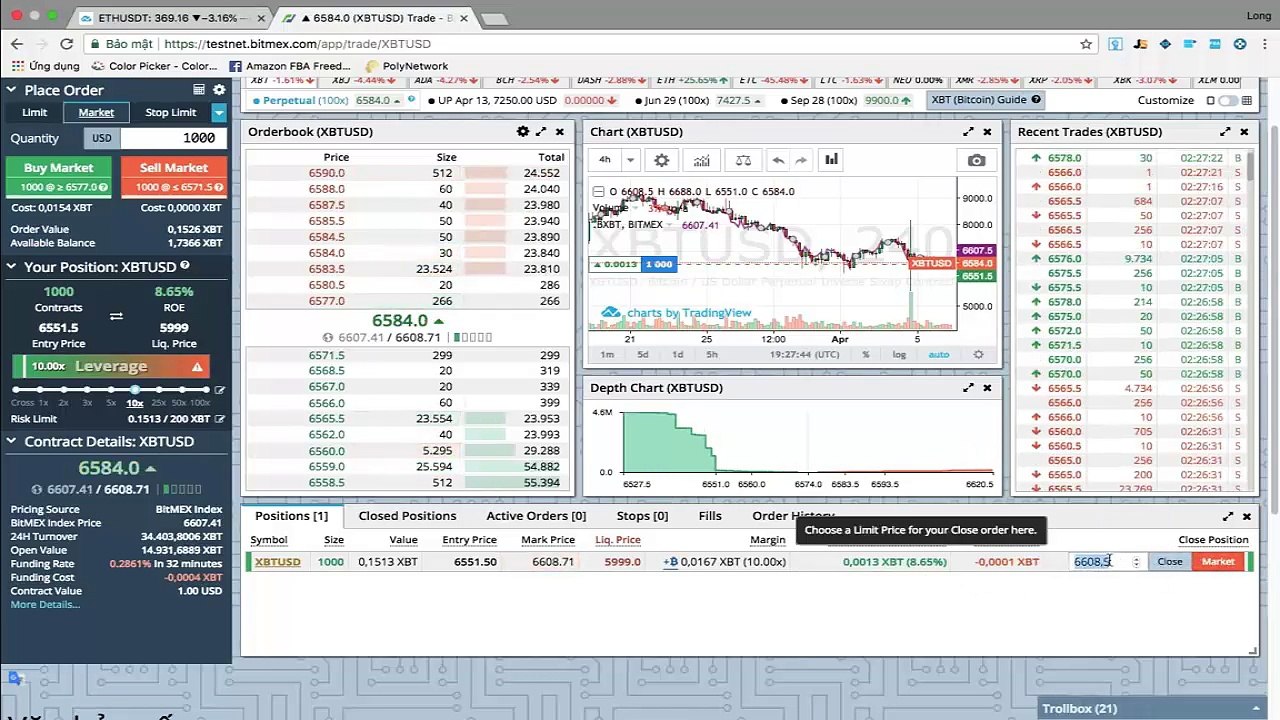Click the leverage warning triangle icon
The width and height of the screenshot is (1280, 720).
click(197, 367)
